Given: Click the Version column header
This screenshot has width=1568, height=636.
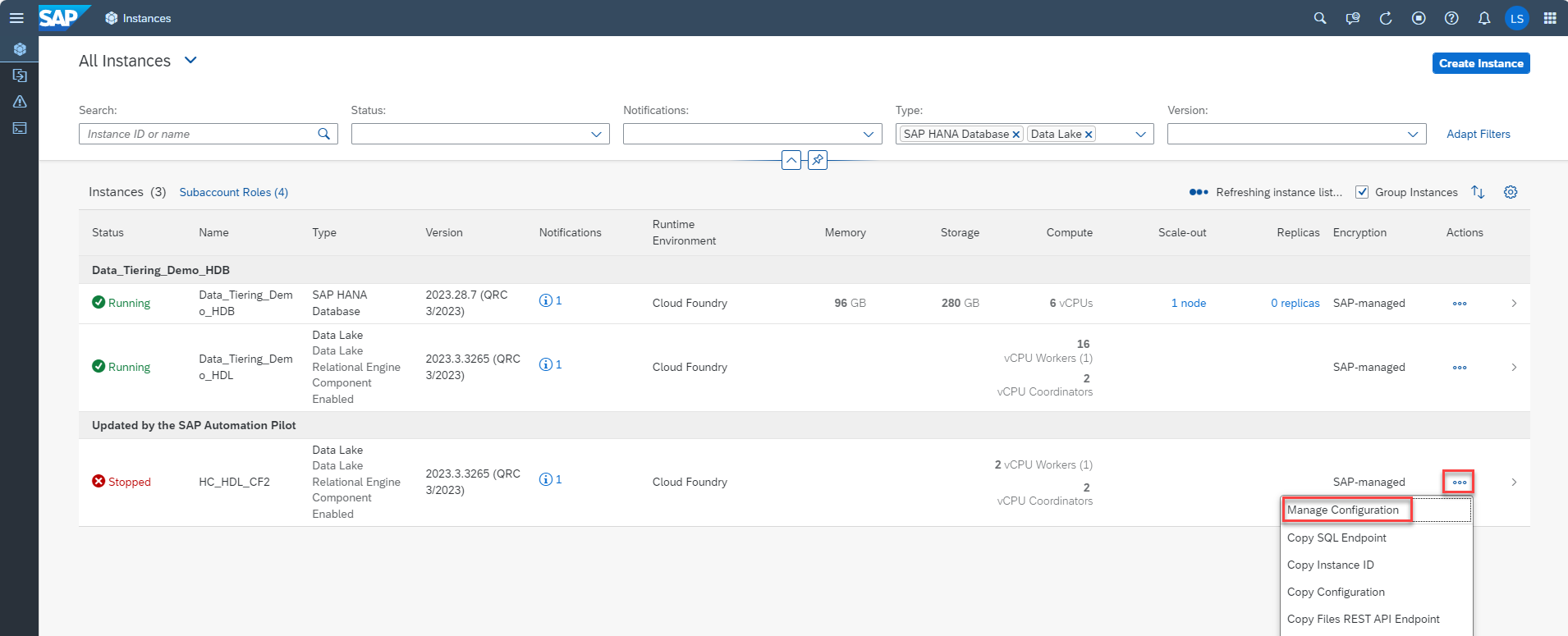Looking at the screenshot, I should [x=444, y=232].
